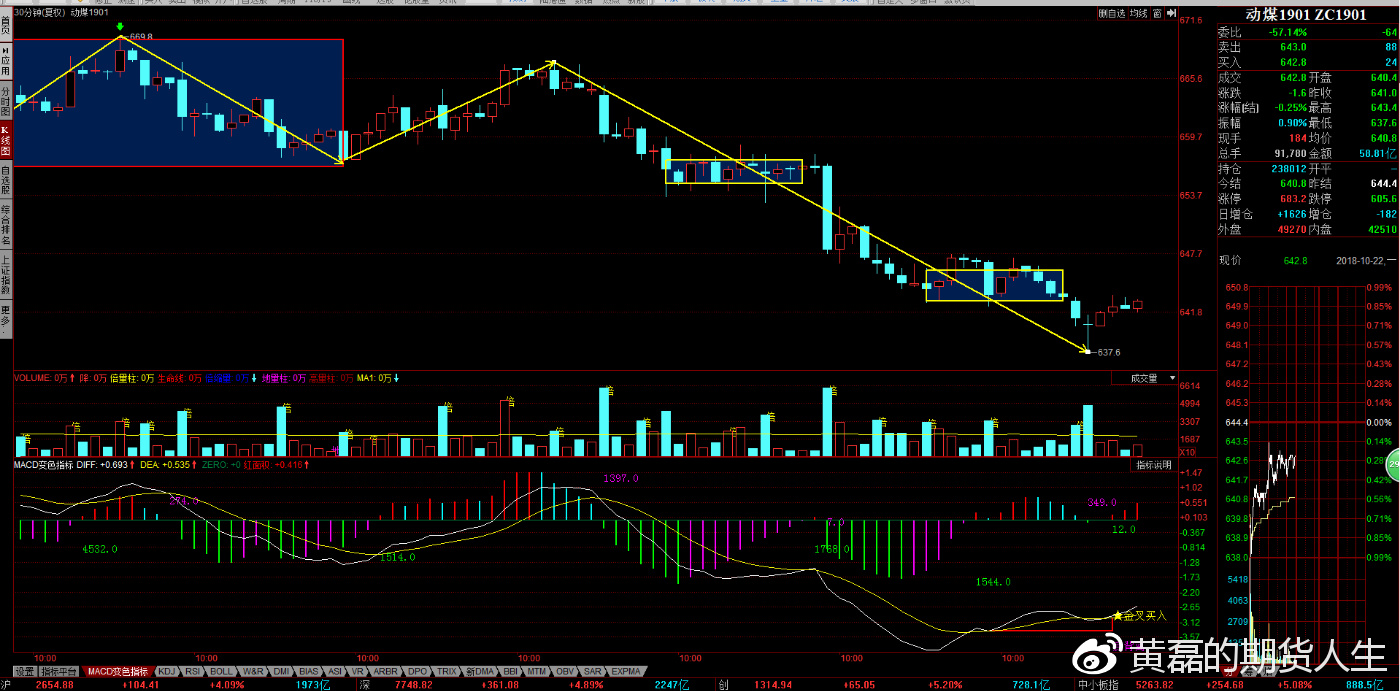The width and height of the screenshot is (1400, 691).
Task: Switch to the BBI indicator tab
Action: (511, 671)
